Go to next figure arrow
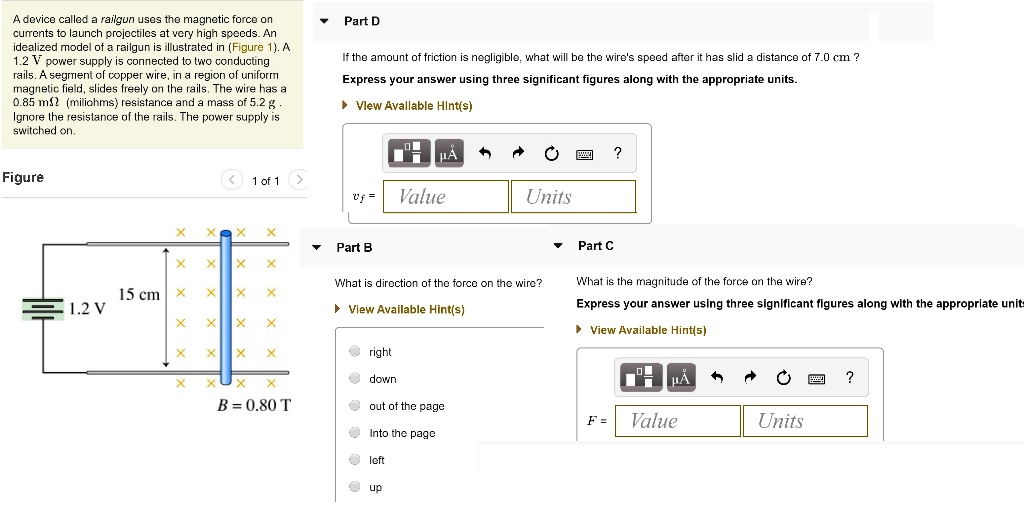Viewport: 1024px width, 506px height. [297, 180]
